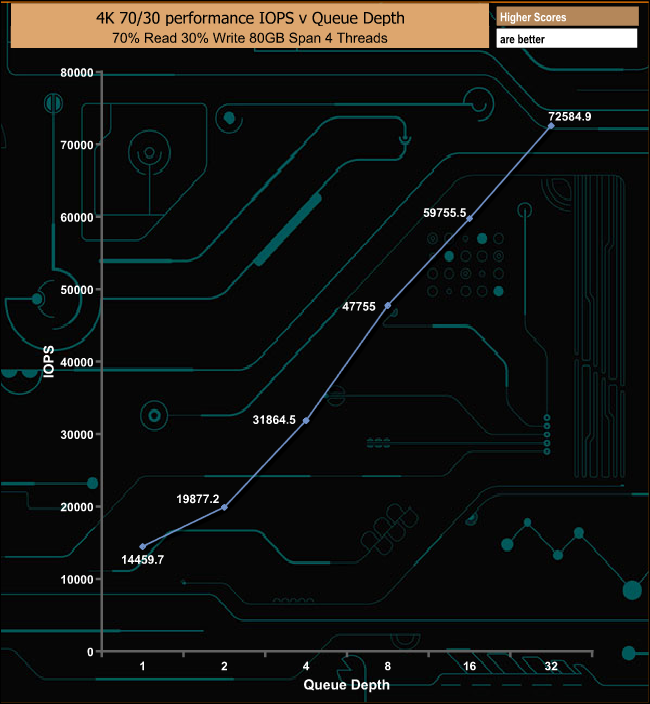Click the 80000 label on the y-axis
This screenshot has width=650, height=704.
pos(76,72)
